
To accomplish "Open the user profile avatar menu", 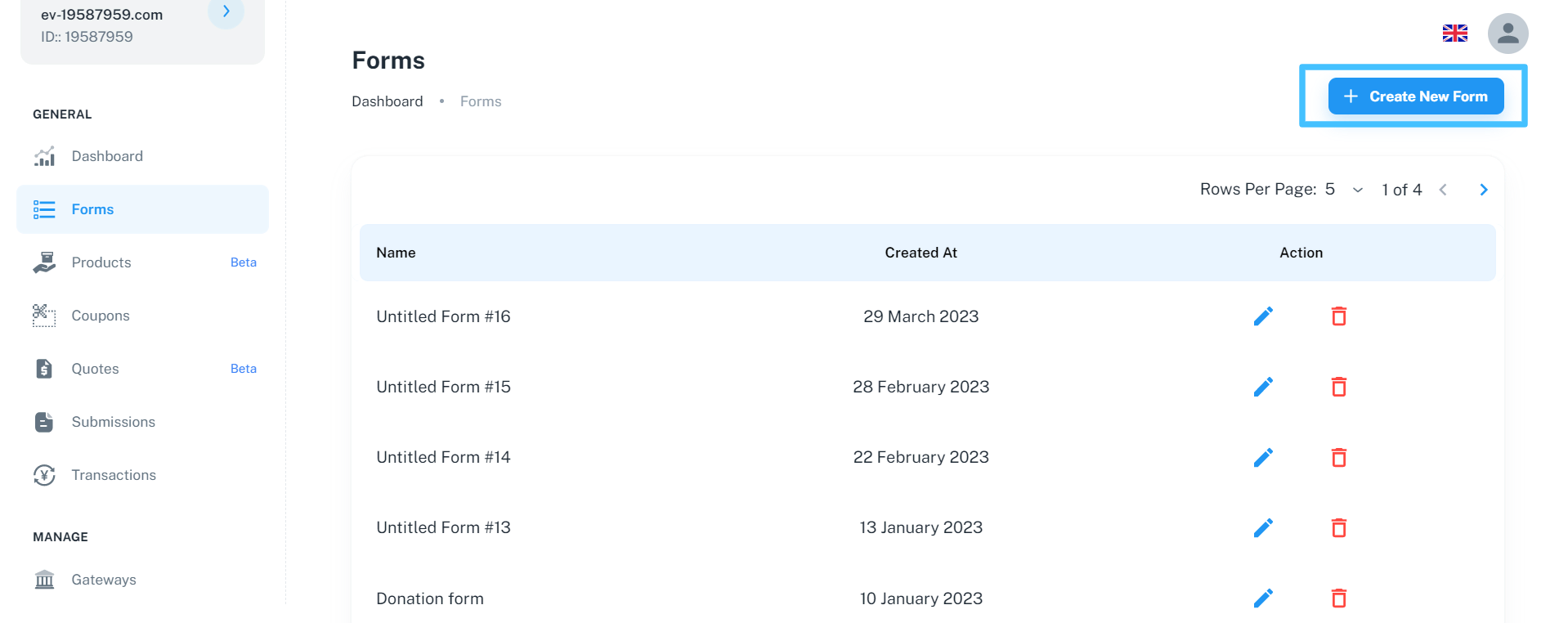I will [x=1508, y=34].
